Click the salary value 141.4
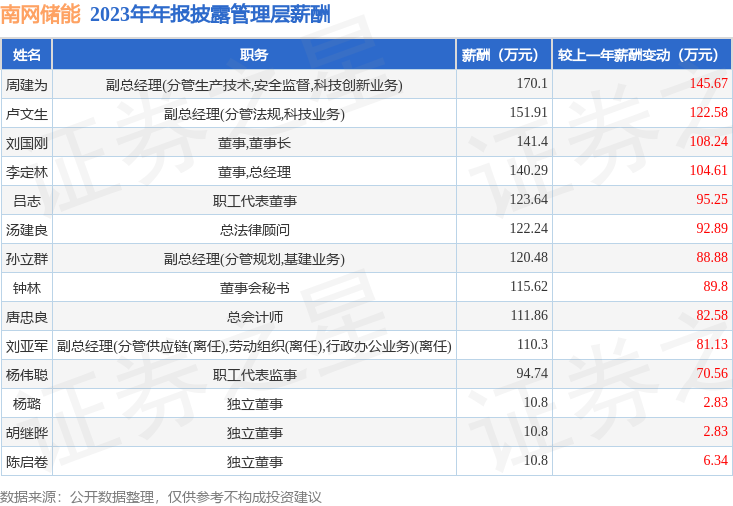 click(532, 141)
